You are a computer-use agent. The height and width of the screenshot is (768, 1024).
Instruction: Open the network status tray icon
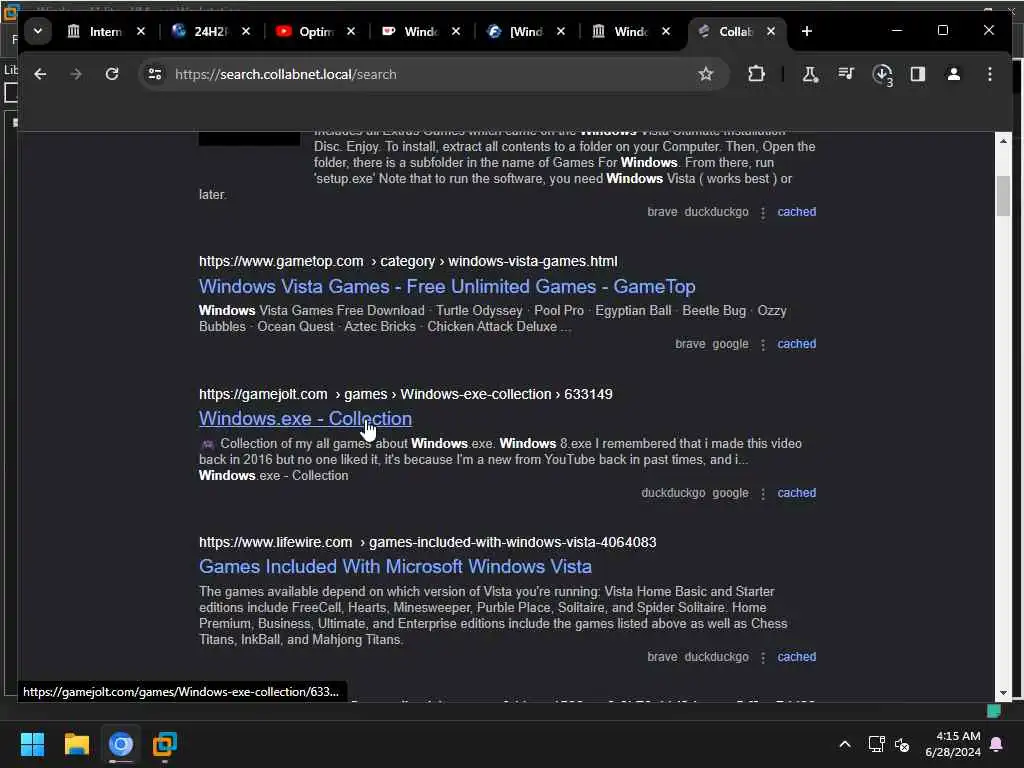[x=876, y=744]
